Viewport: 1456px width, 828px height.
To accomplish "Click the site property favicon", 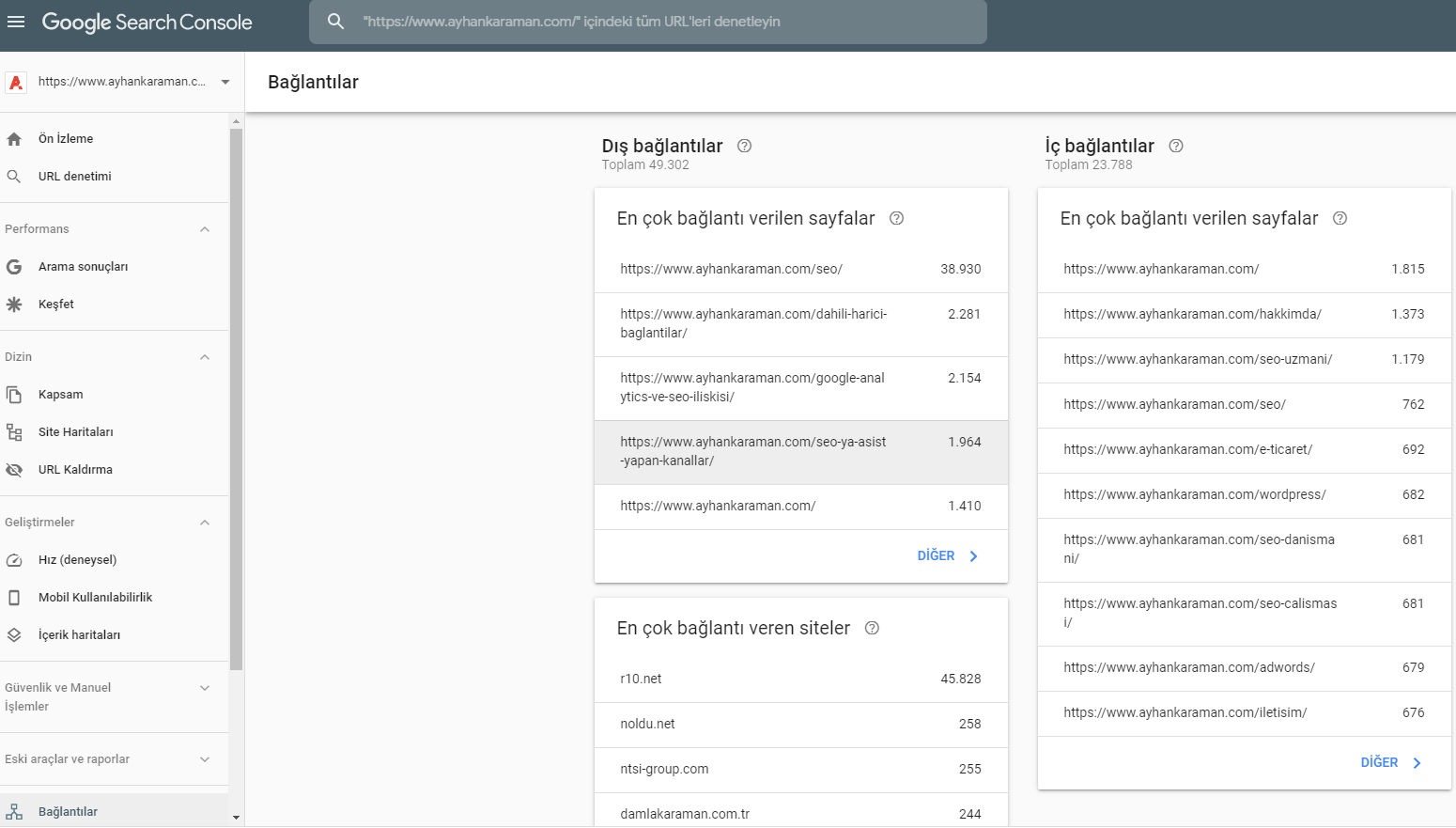I will point(16,83).
